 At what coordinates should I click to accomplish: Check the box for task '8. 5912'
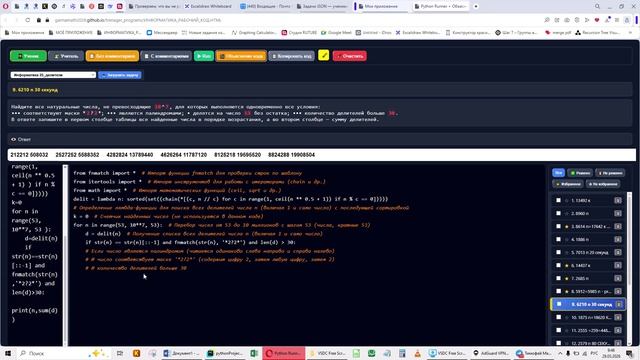coord(558,291)
